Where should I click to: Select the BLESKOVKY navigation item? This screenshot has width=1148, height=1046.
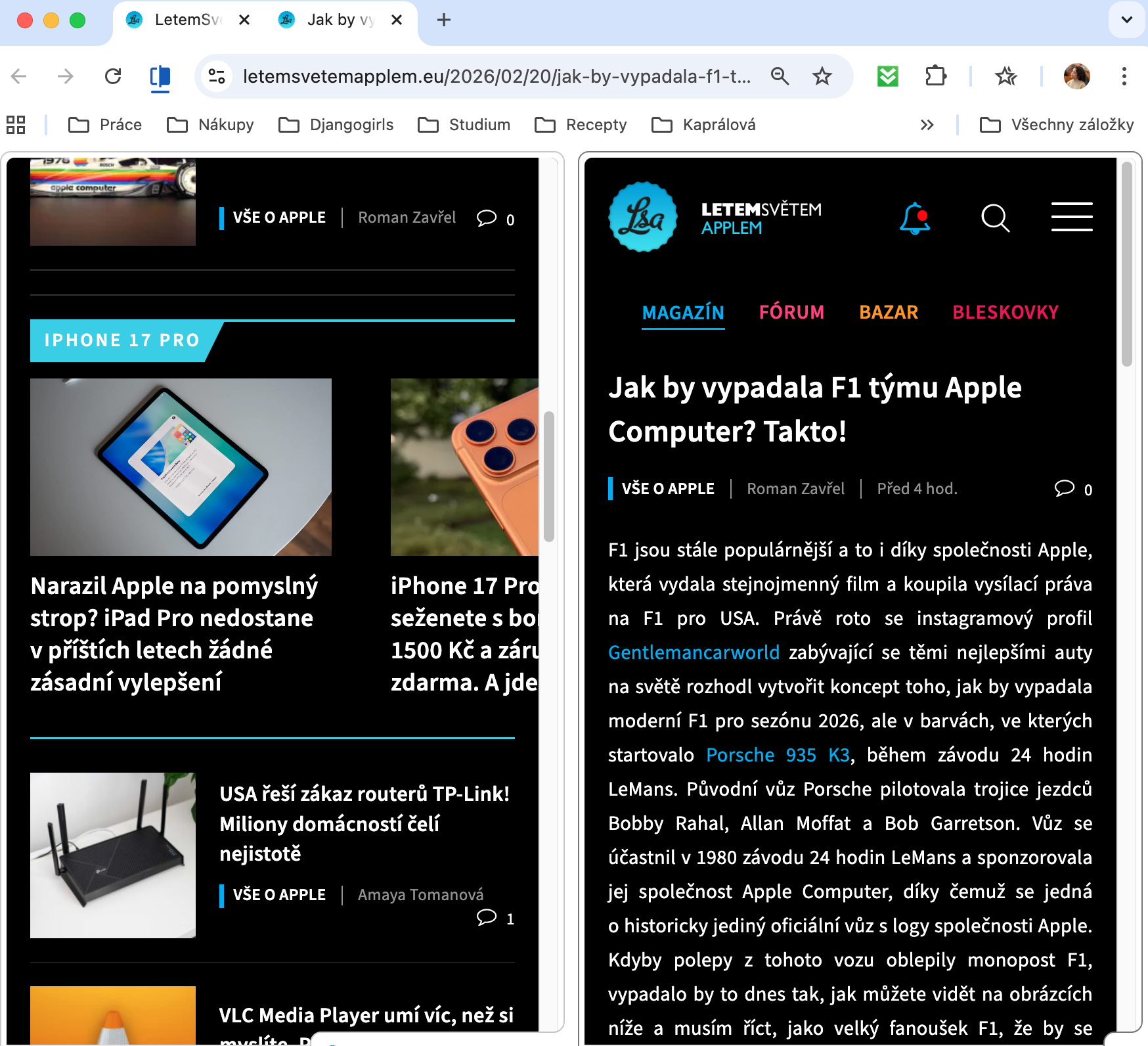[1005, 312]
